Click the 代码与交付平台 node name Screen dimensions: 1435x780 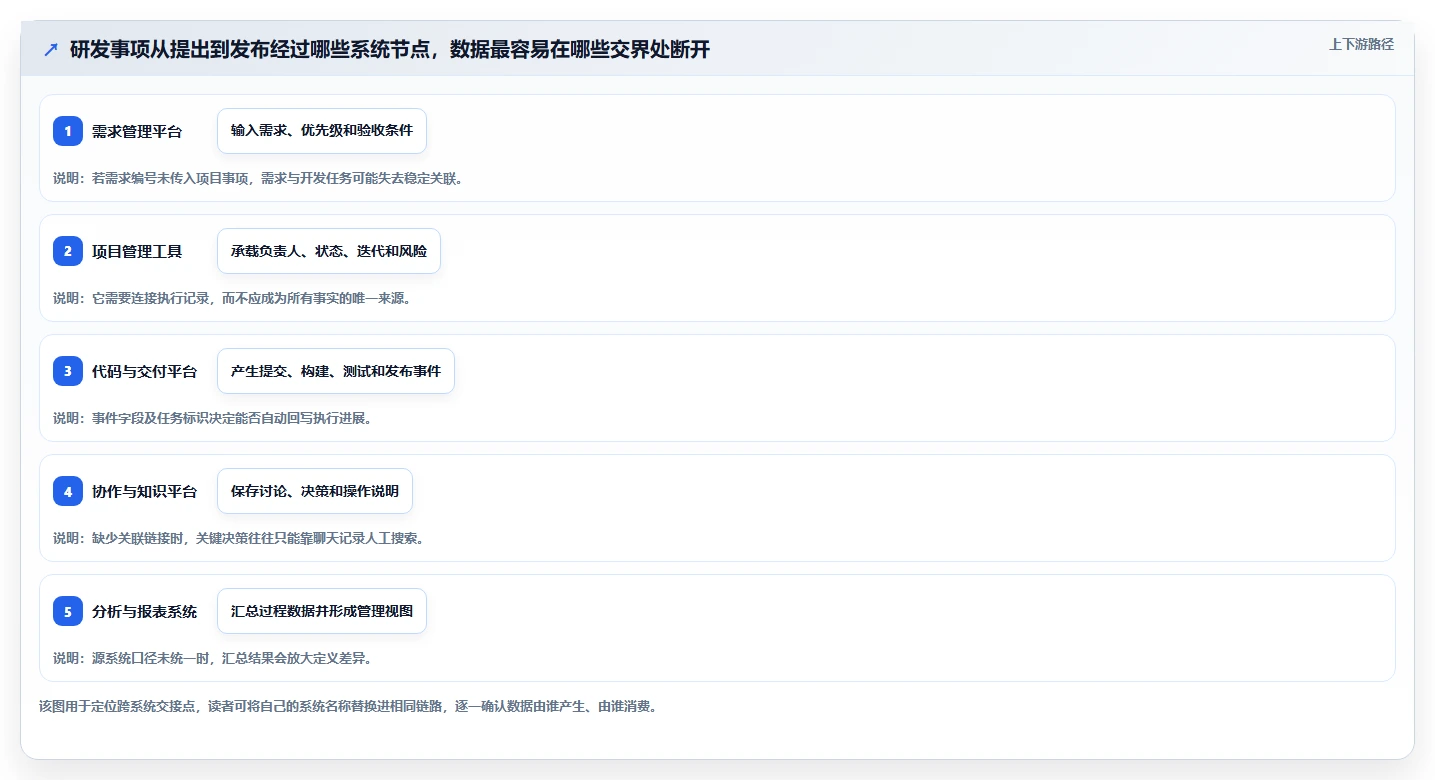tap(145, 371)
